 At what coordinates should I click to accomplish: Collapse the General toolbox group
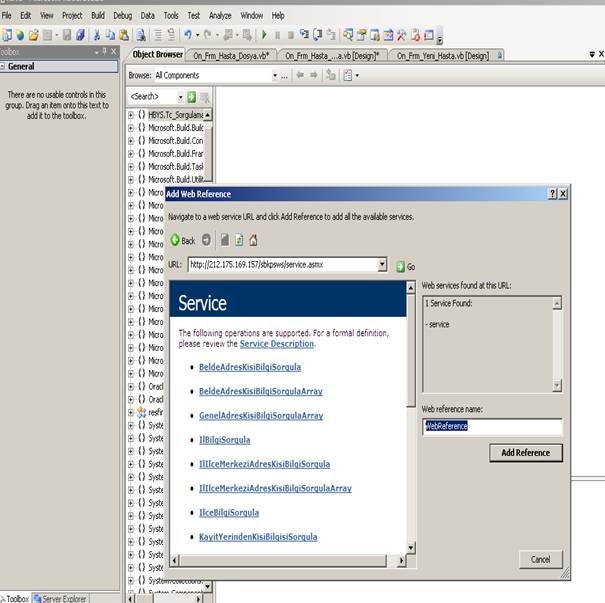coord(2,67)
